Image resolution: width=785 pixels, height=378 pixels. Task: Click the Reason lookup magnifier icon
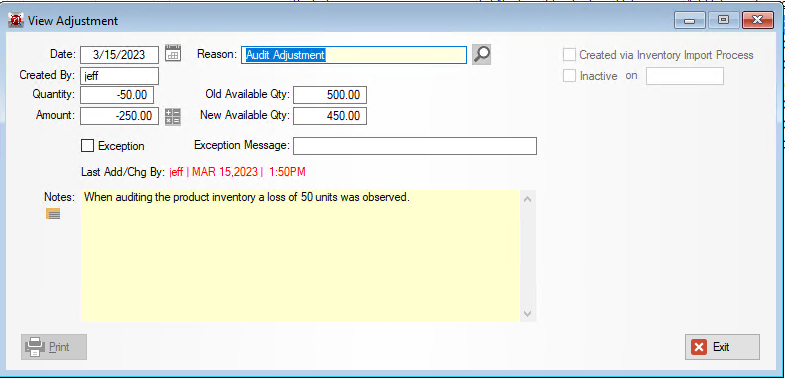[481, 55]
